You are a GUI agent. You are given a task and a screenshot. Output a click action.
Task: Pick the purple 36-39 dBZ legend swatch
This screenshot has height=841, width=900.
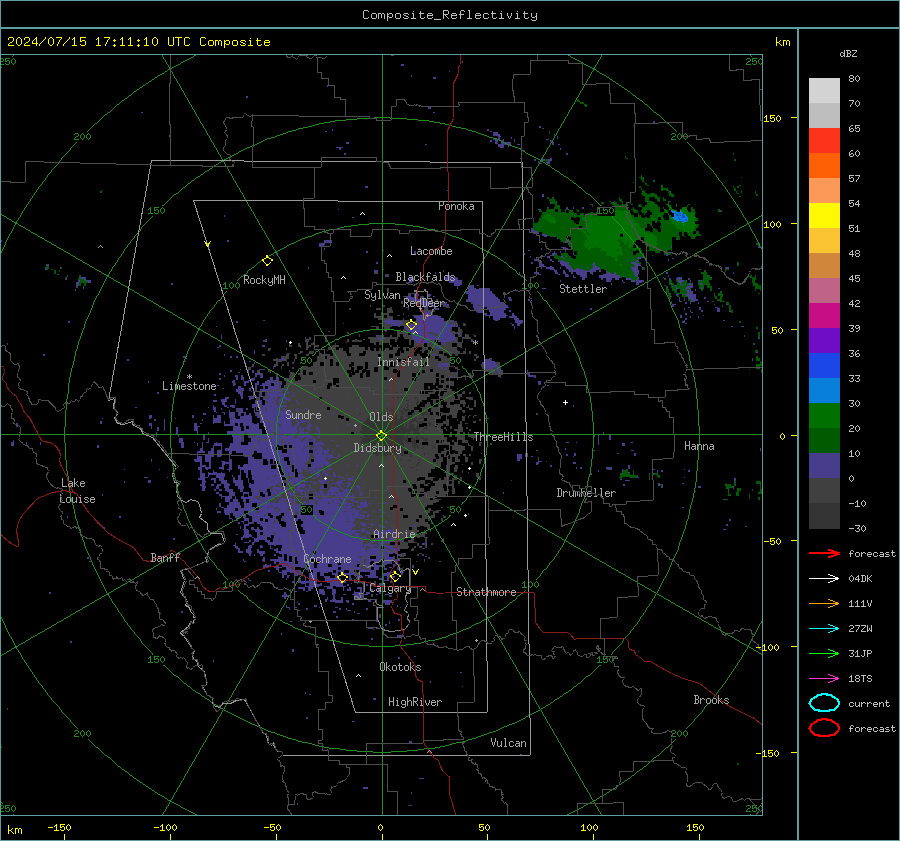point(824,340)
